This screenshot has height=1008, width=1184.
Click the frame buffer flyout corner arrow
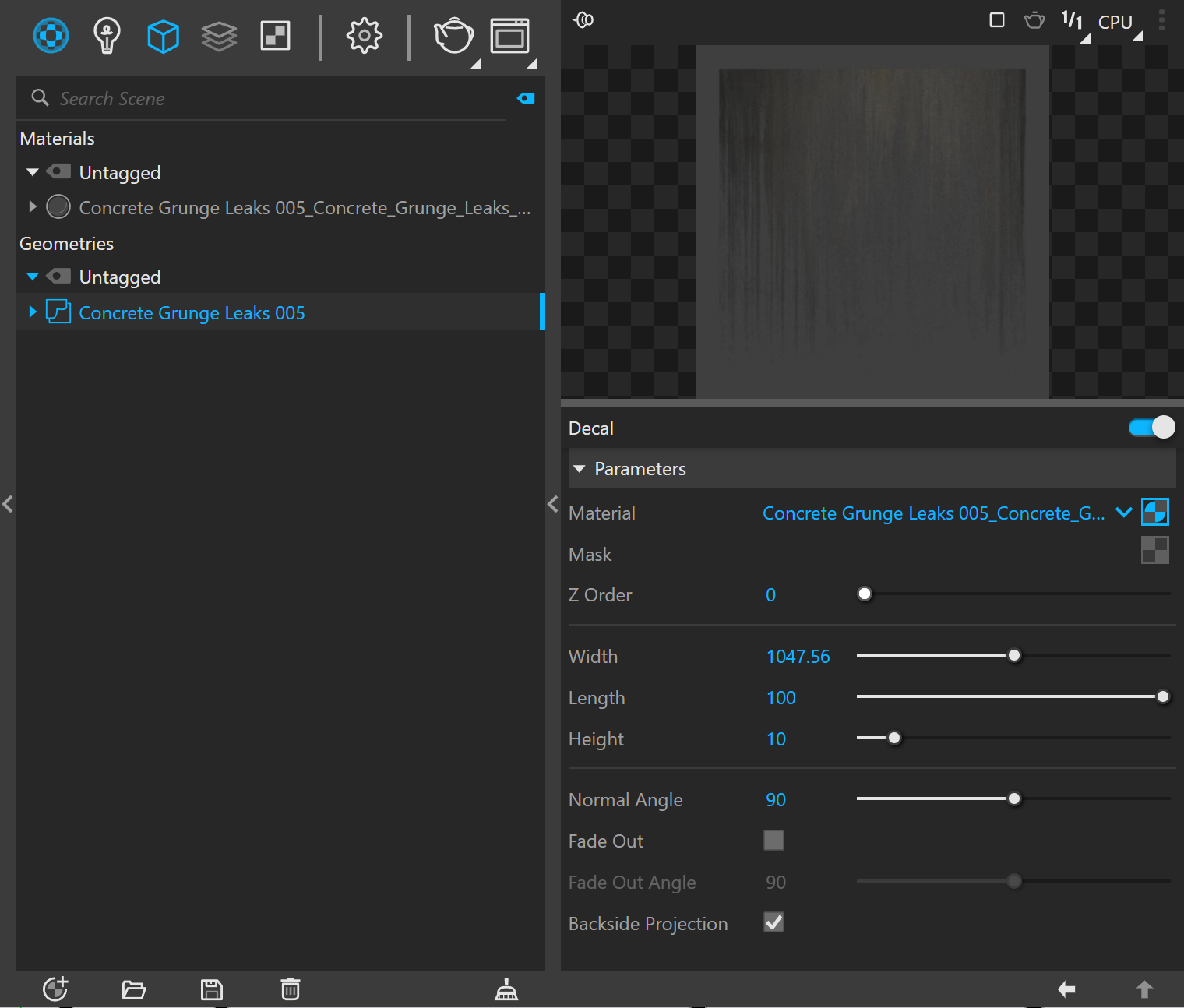pyautogui.click(x=533, y=63)
